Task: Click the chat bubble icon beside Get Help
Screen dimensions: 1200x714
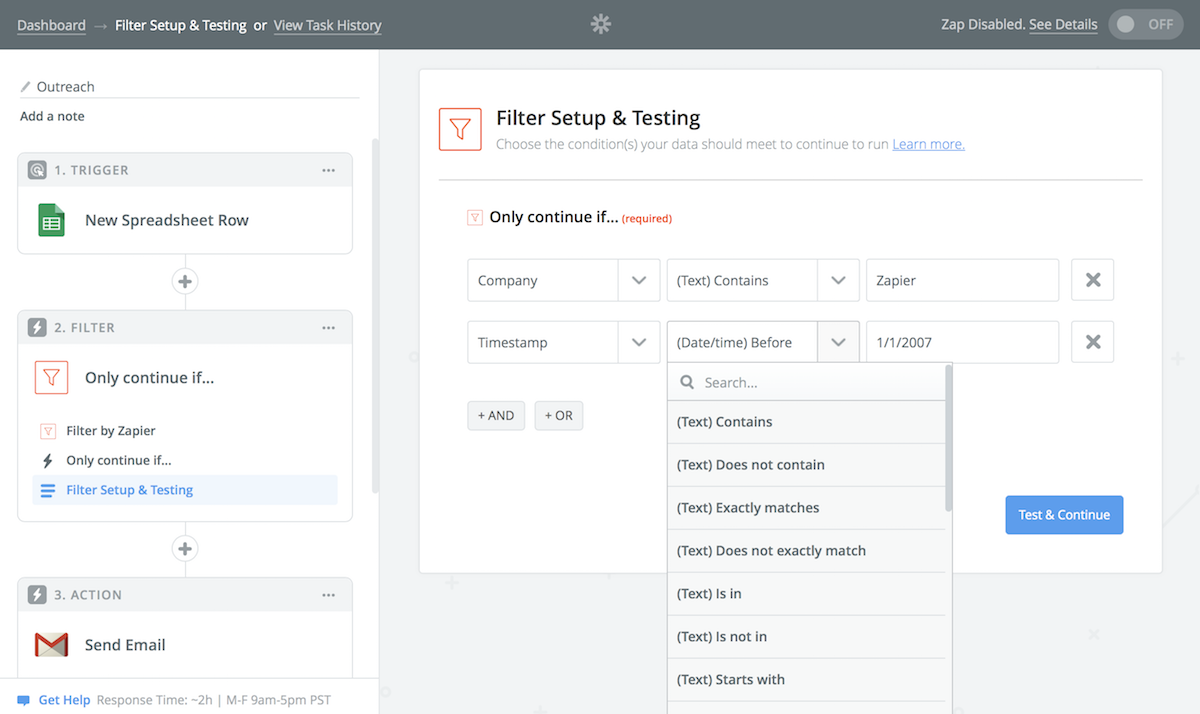Action: point(24,700)
